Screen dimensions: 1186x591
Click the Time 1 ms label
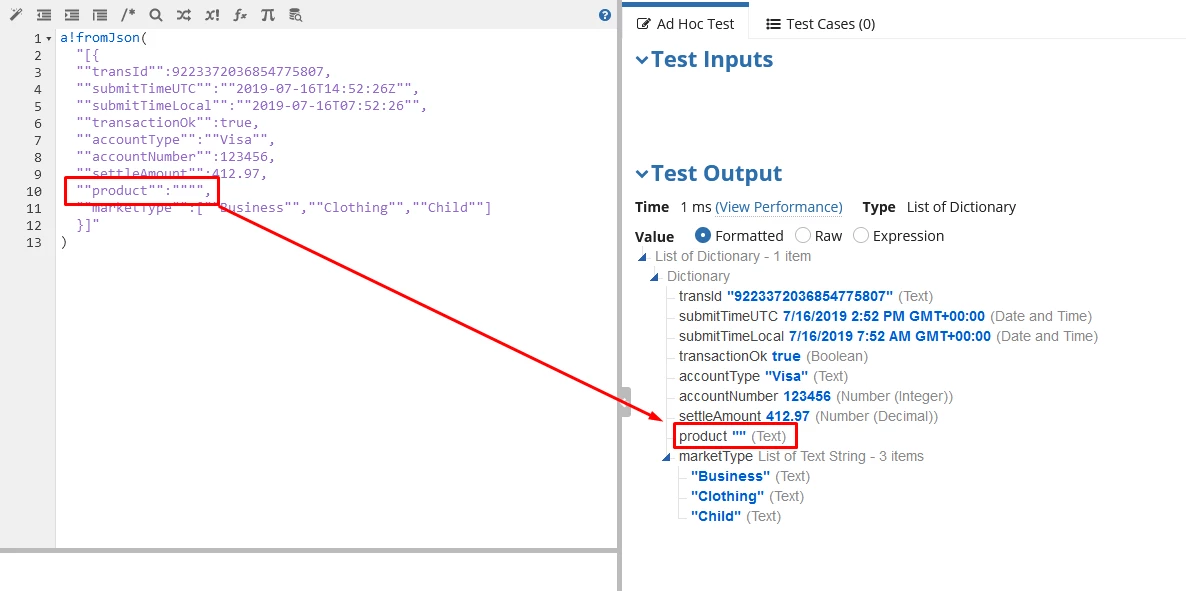pyautogui.click(x=672, y=207)
